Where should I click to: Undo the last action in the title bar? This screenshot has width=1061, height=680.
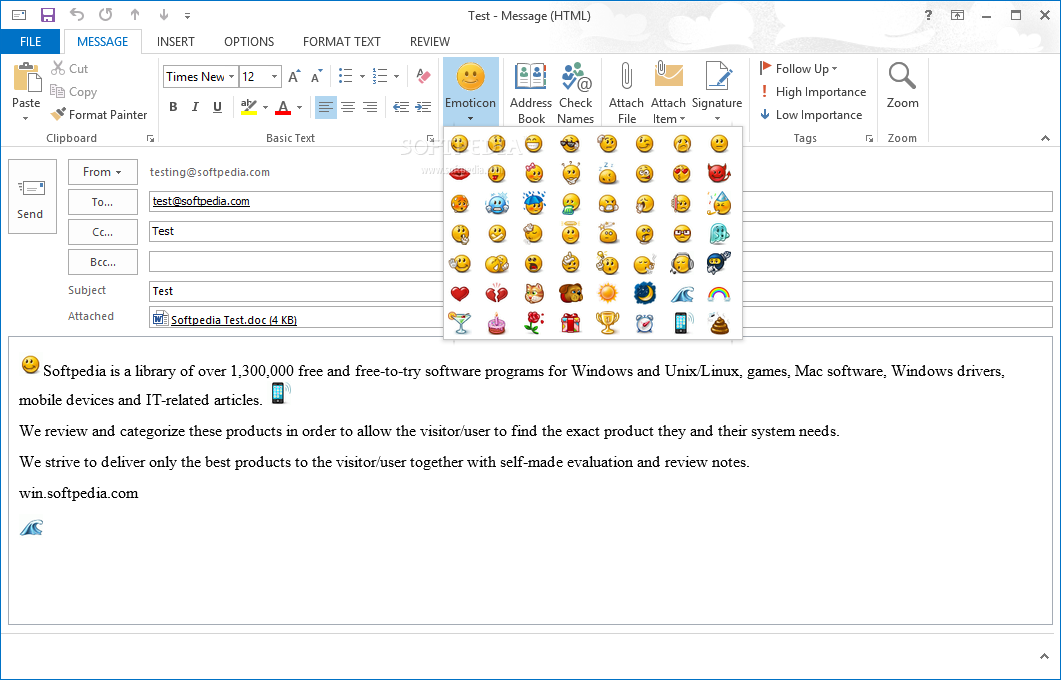[76, 15]
